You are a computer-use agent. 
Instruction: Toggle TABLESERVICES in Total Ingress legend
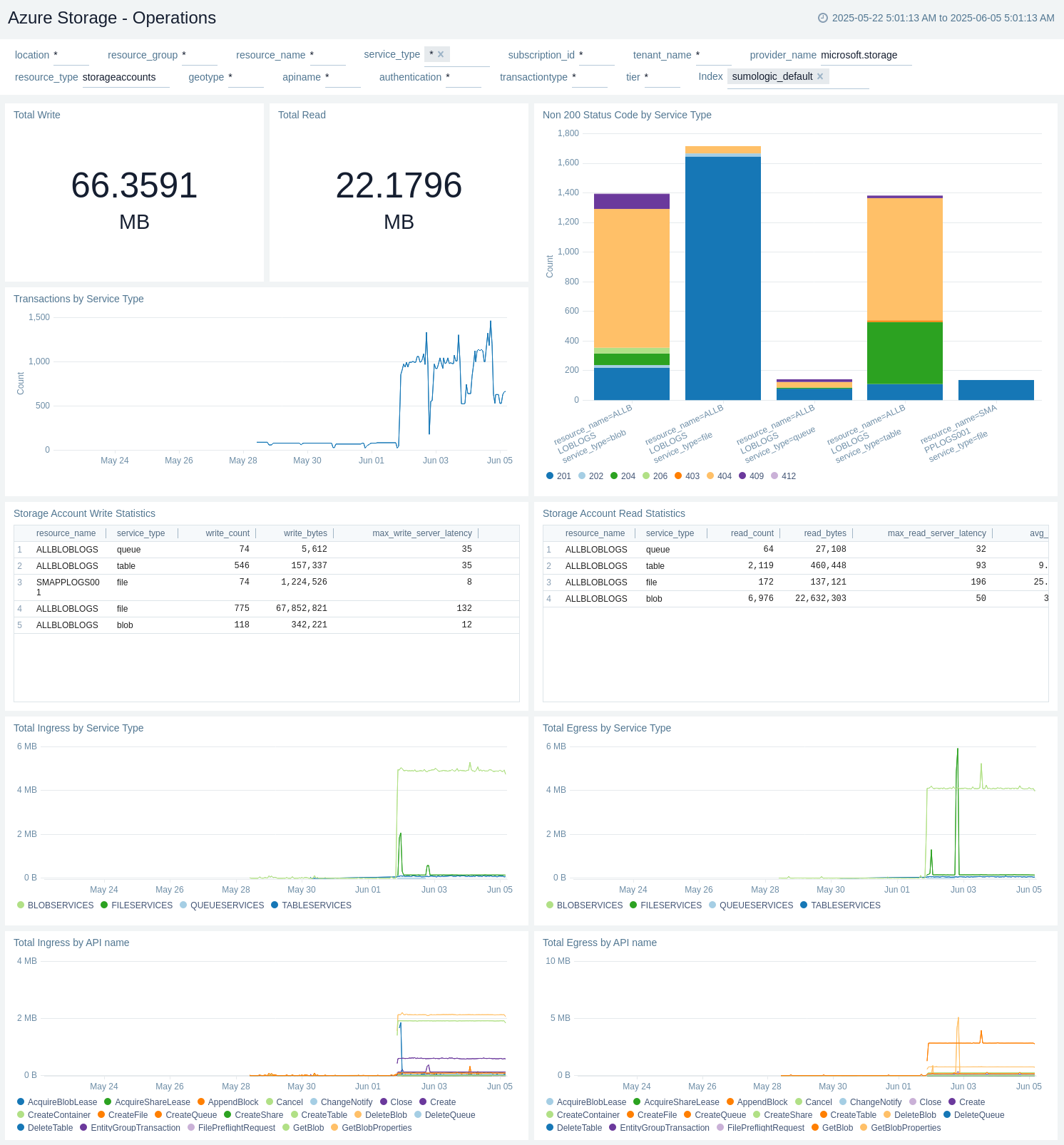pos(312,905)
